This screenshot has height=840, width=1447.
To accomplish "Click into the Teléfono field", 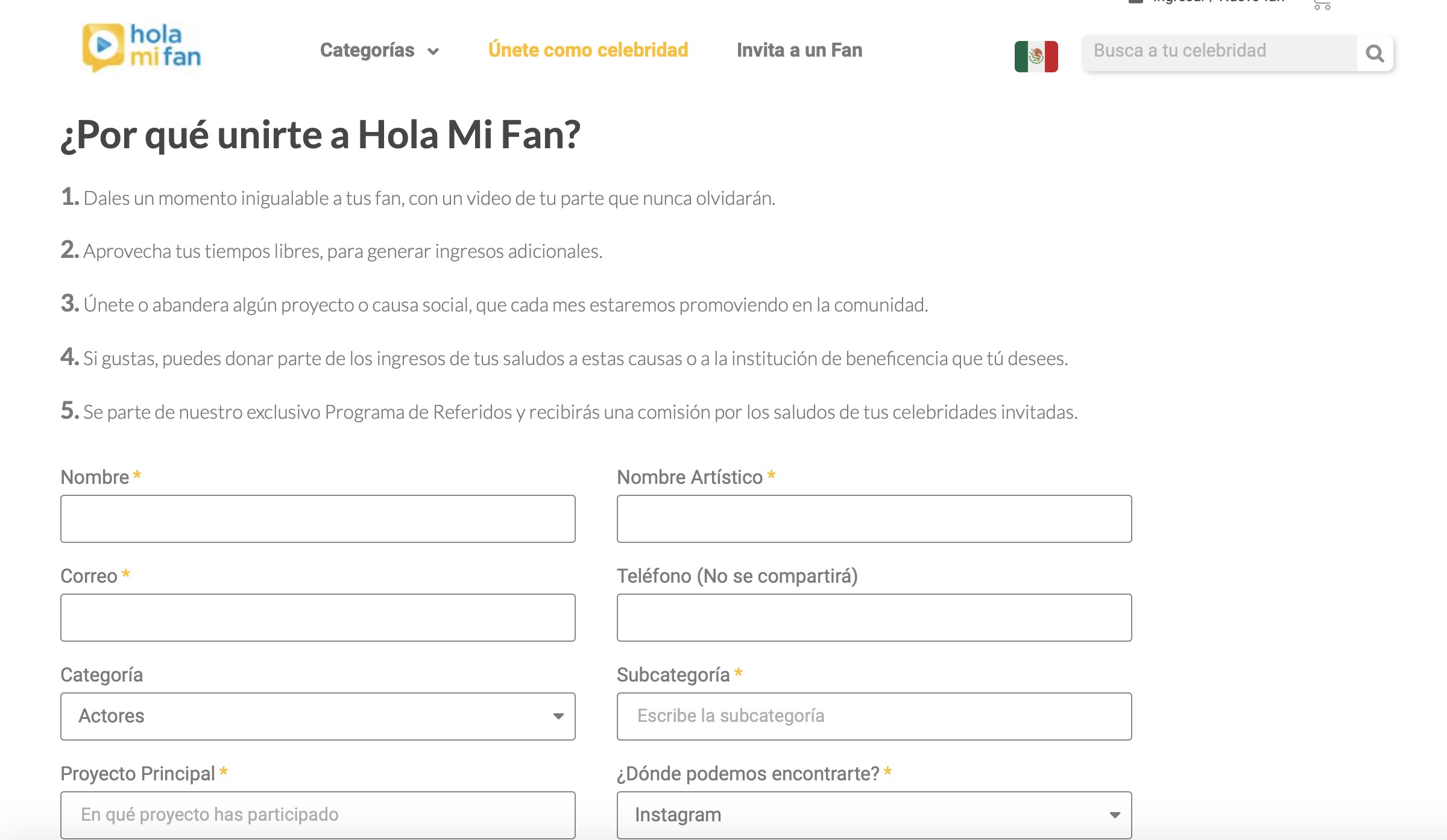I will click(874, 618).
